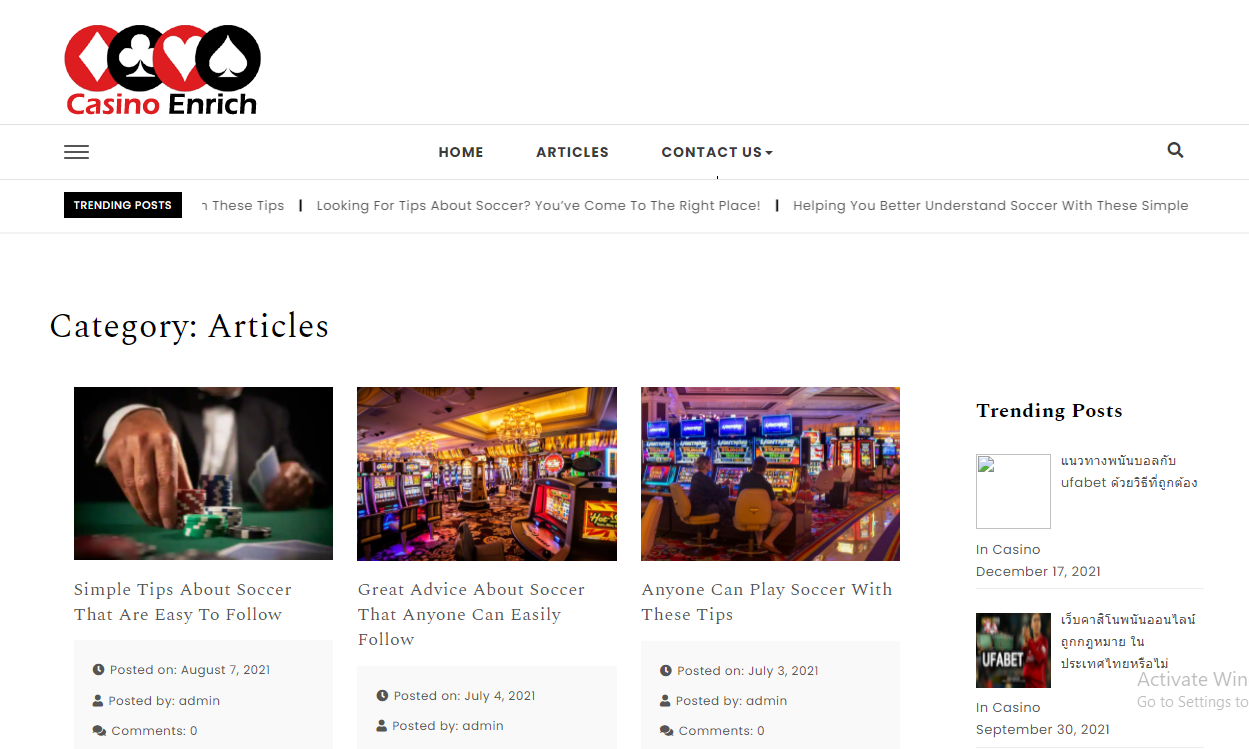Image resolution: width=1249 pixels, height=749 pixels.
Task: Click the user icon in the first post card
Action: tap(98, 700)
